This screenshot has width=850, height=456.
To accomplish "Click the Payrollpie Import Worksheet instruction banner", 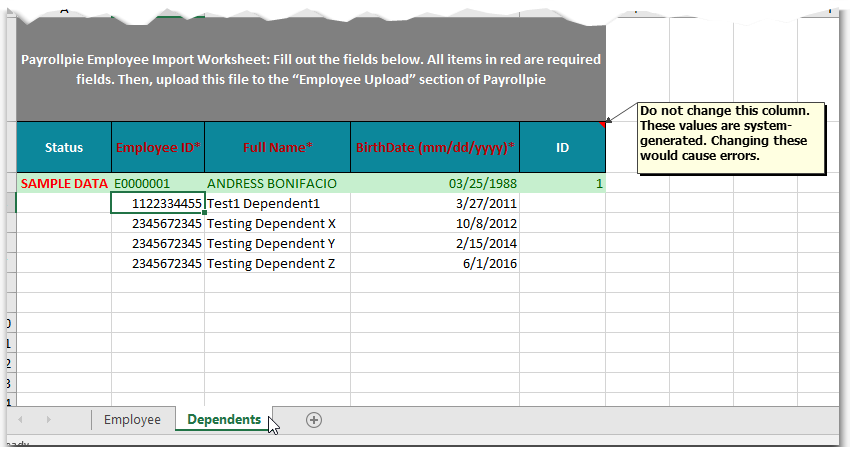I will (x=311, y=69).
